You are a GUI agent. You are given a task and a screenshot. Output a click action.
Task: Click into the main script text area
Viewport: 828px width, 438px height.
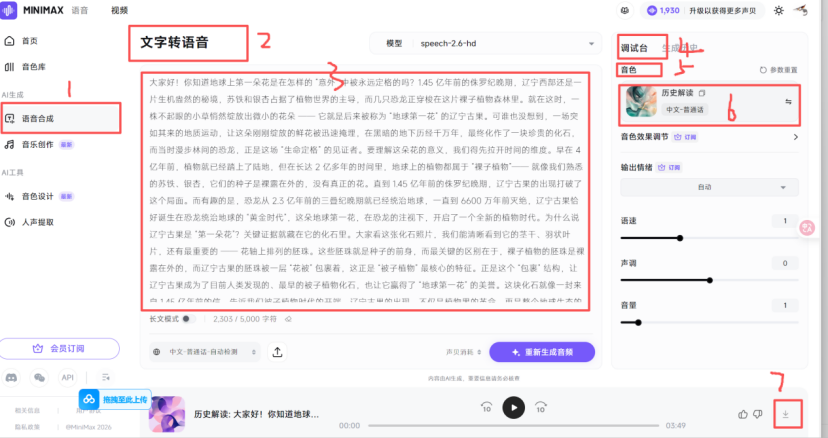coord(365,191)
